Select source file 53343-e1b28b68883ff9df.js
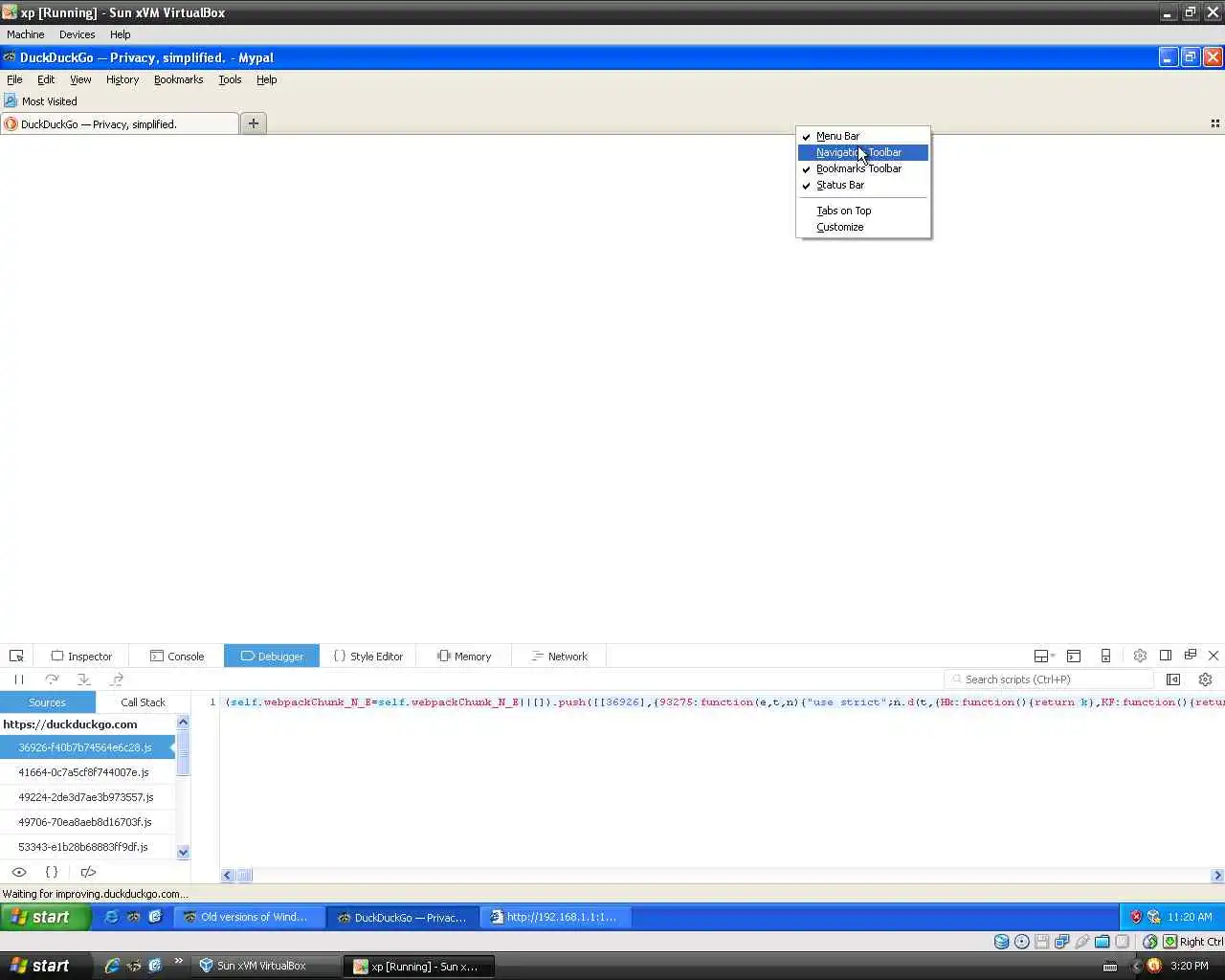This screenshot has height=980, width=1225. pyautogui.click(x=87, y=847)
